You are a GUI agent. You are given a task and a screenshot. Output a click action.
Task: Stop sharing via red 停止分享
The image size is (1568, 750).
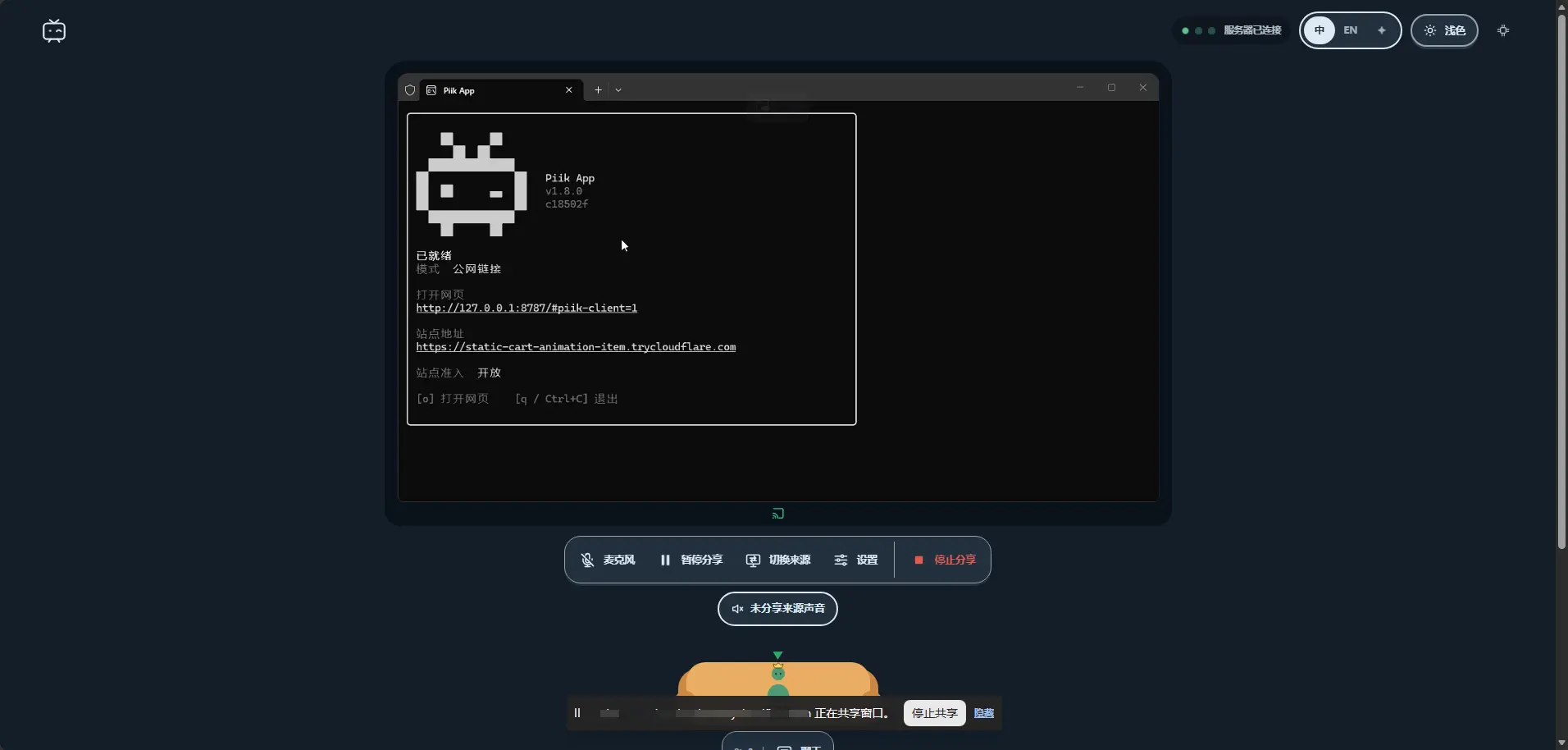pyautogui.click(x=945, y=560)
